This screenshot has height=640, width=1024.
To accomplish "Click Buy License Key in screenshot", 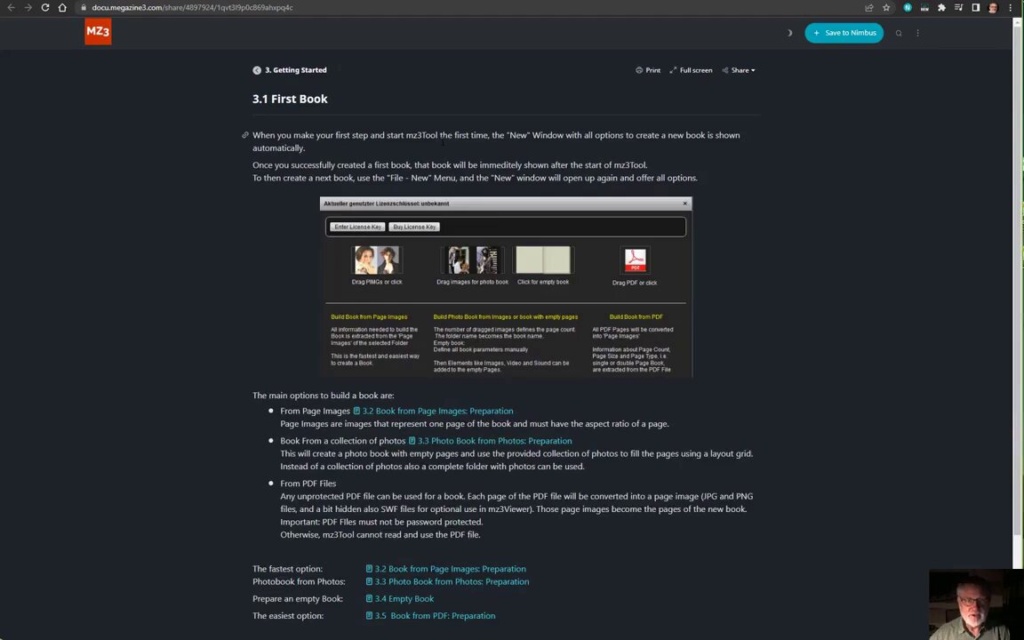I will point(414,227).
